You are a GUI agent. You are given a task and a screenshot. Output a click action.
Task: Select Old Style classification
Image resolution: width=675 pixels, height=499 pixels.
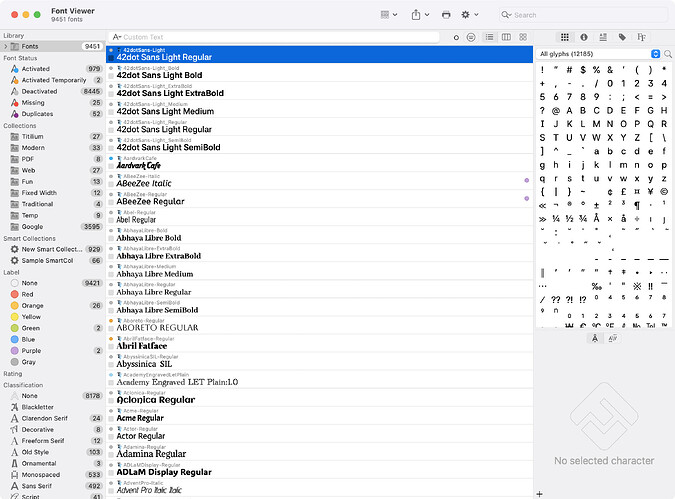click(52, 453)
